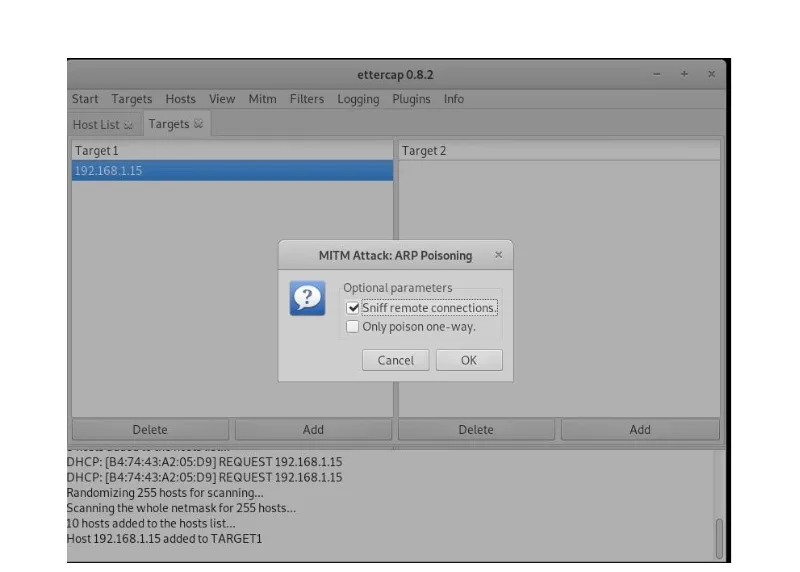Delete entry from Target 2 list
The image size is (800, 572).
[x=476, y=430]
